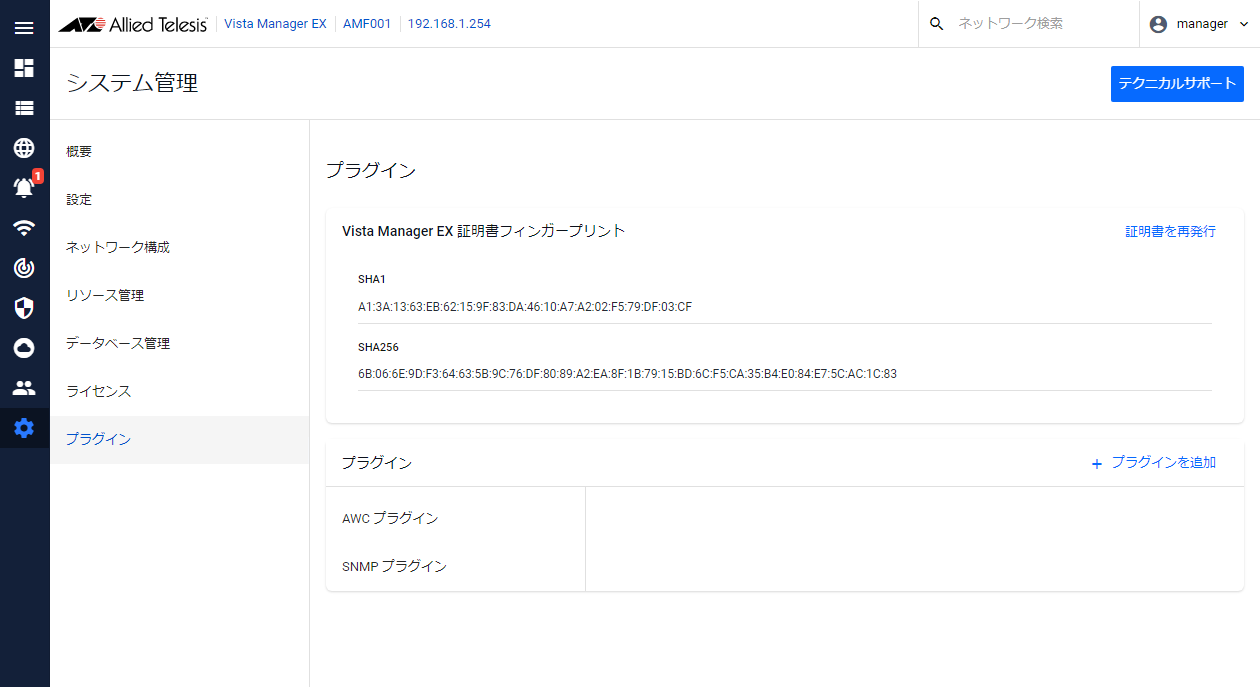Open the notifications bell icon
The width and height of the screenshot is (1260, 687).
pos(24,188)
